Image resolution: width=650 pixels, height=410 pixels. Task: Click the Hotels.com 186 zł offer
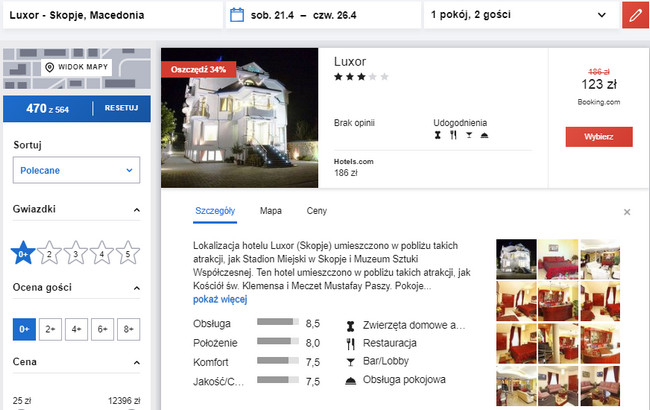[x=354, y=167]
